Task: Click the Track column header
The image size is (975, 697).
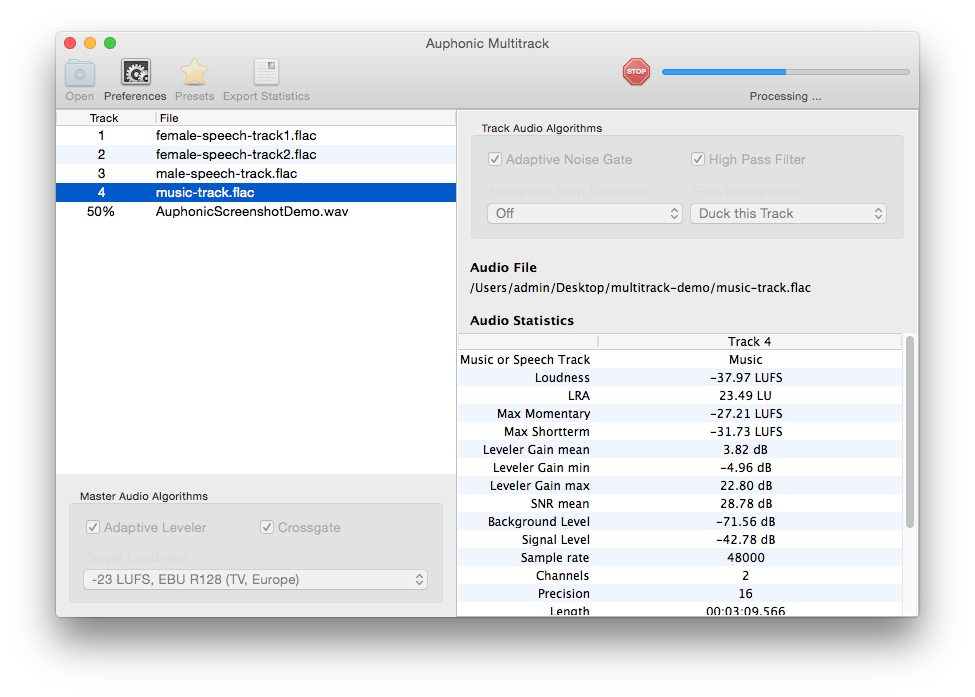Action: [104, 118]
